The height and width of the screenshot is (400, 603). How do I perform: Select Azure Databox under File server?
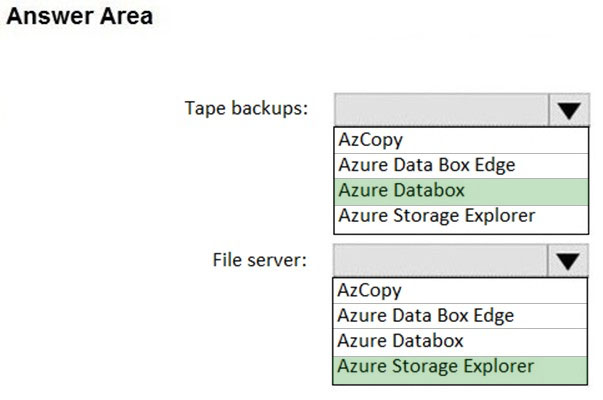pos(460,342)
